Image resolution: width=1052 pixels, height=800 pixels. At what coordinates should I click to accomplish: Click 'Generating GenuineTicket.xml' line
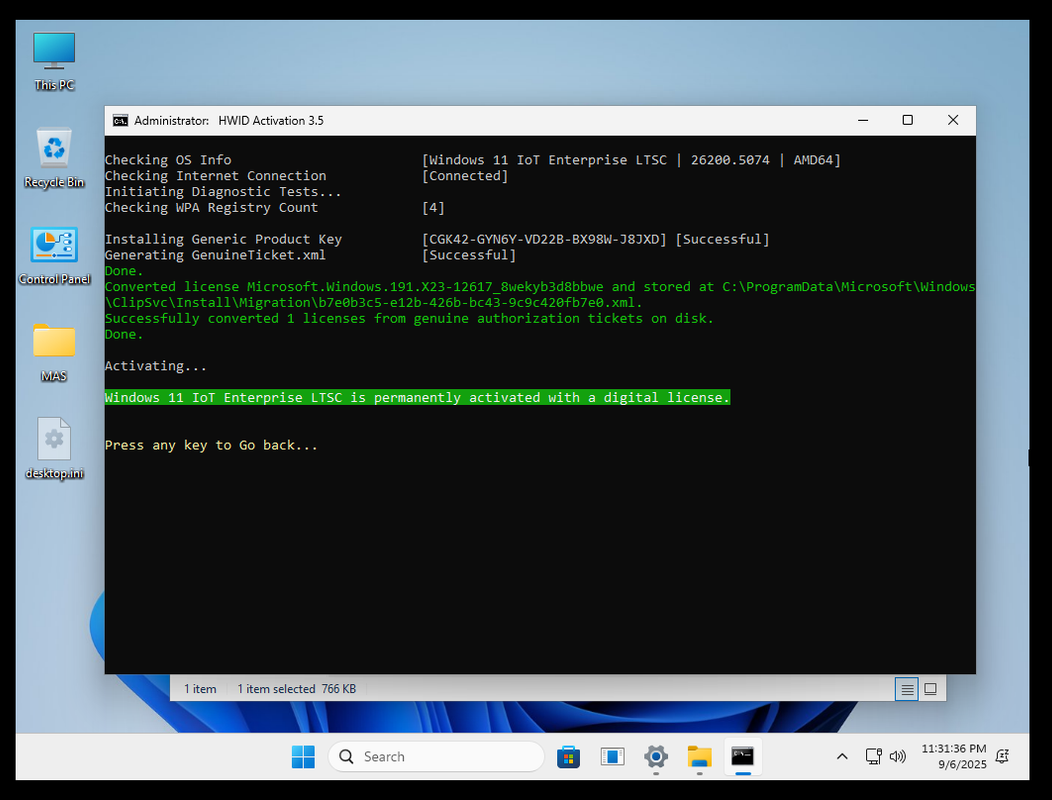click(x=215, y=255)
